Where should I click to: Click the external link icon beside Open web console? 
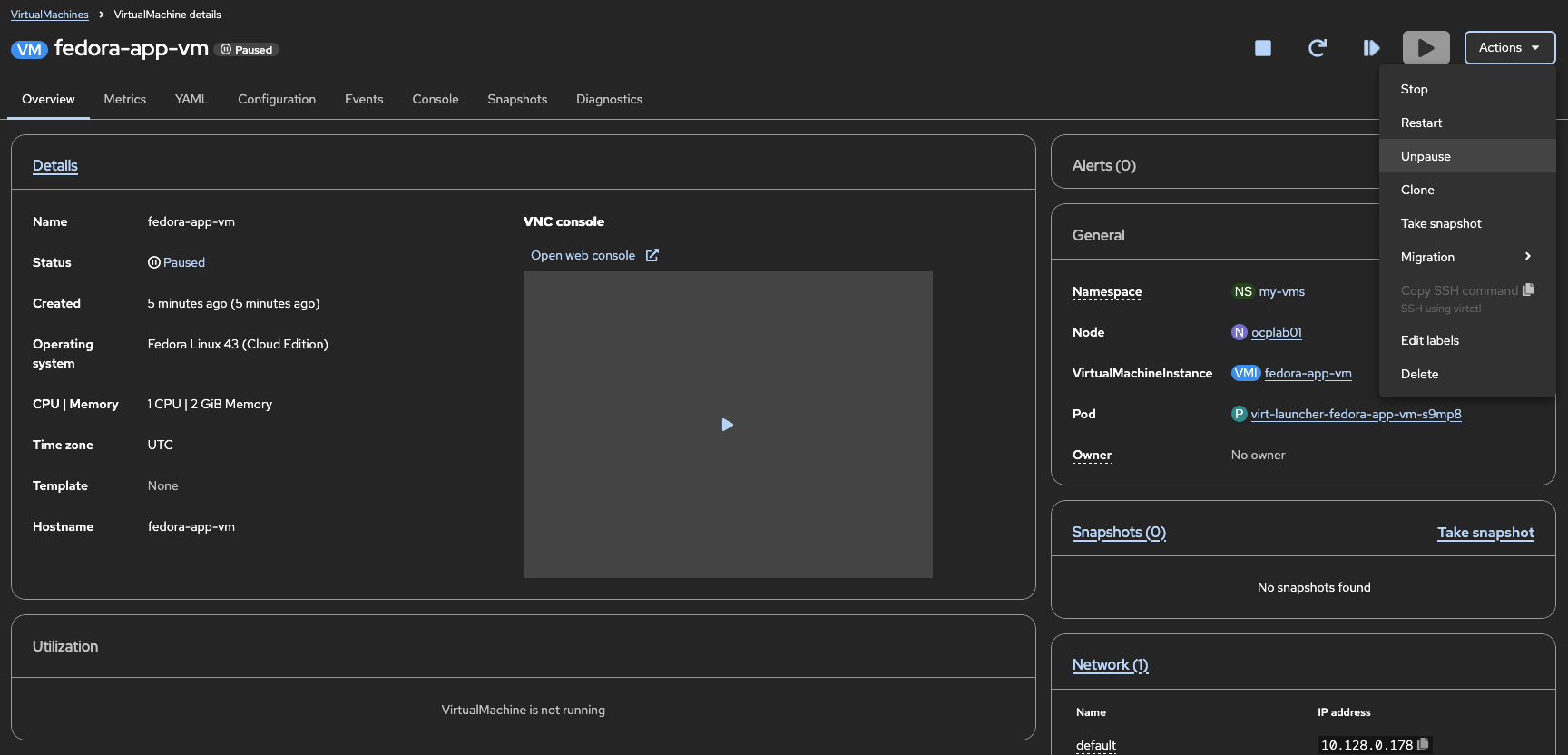coord(652,255)
